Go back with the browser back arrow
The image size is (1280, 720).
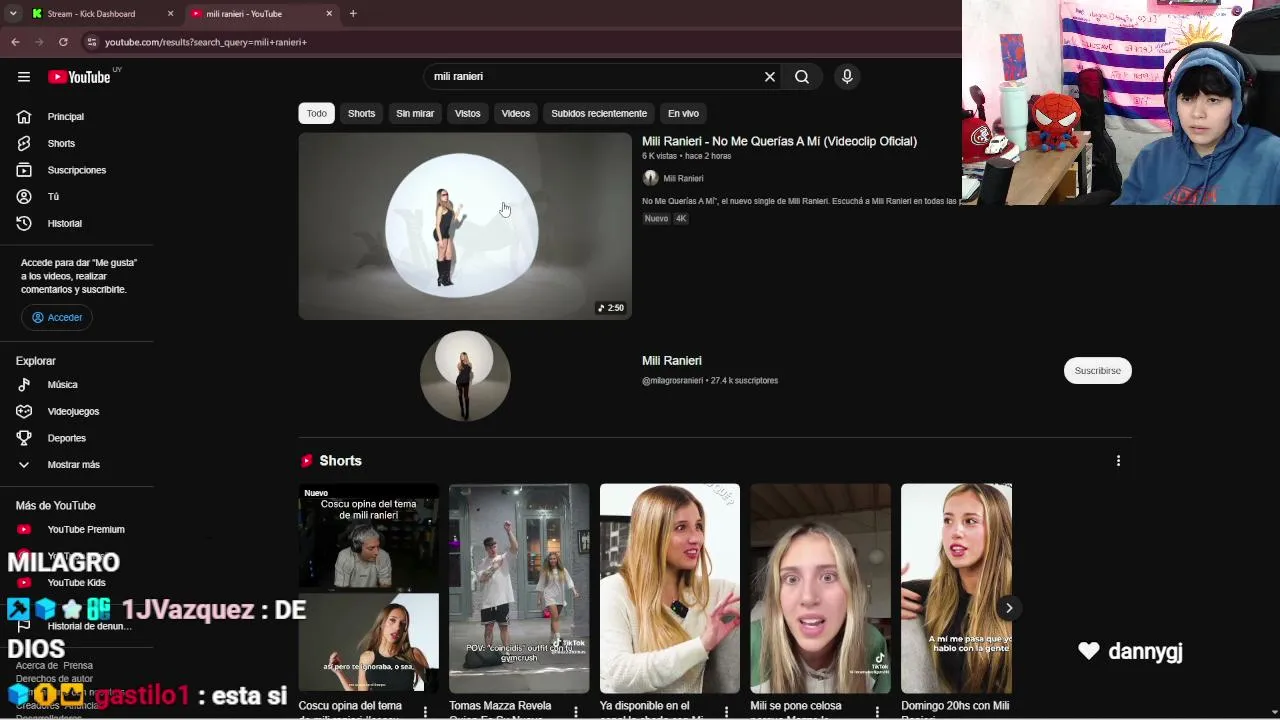point(15,42)
